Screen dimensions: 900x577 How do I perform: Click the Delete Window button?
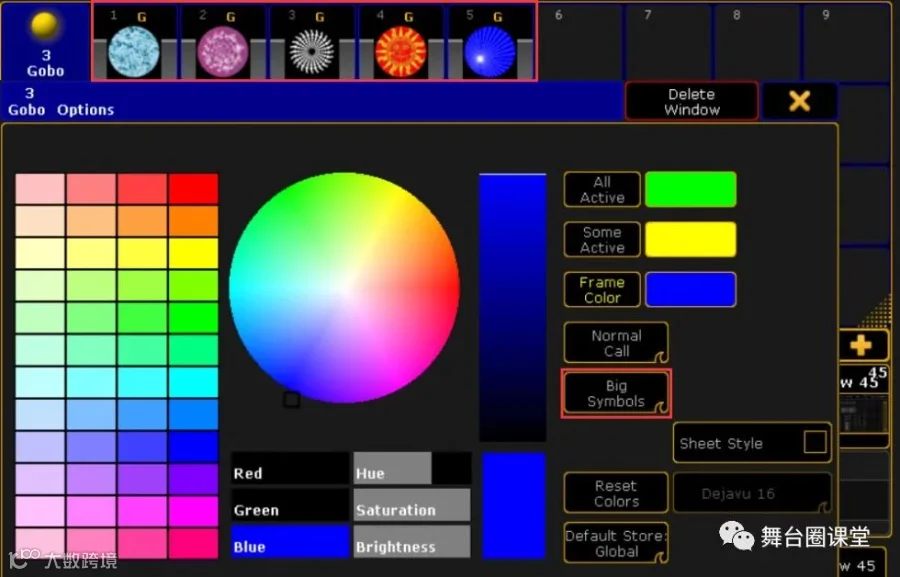click(692, 102)
